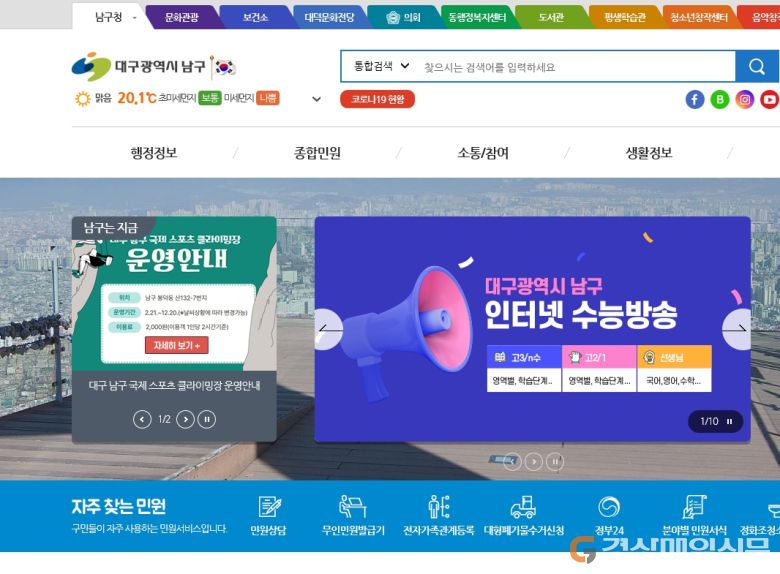
Task: Expand the weather info chevron
Action: point(316,99)
